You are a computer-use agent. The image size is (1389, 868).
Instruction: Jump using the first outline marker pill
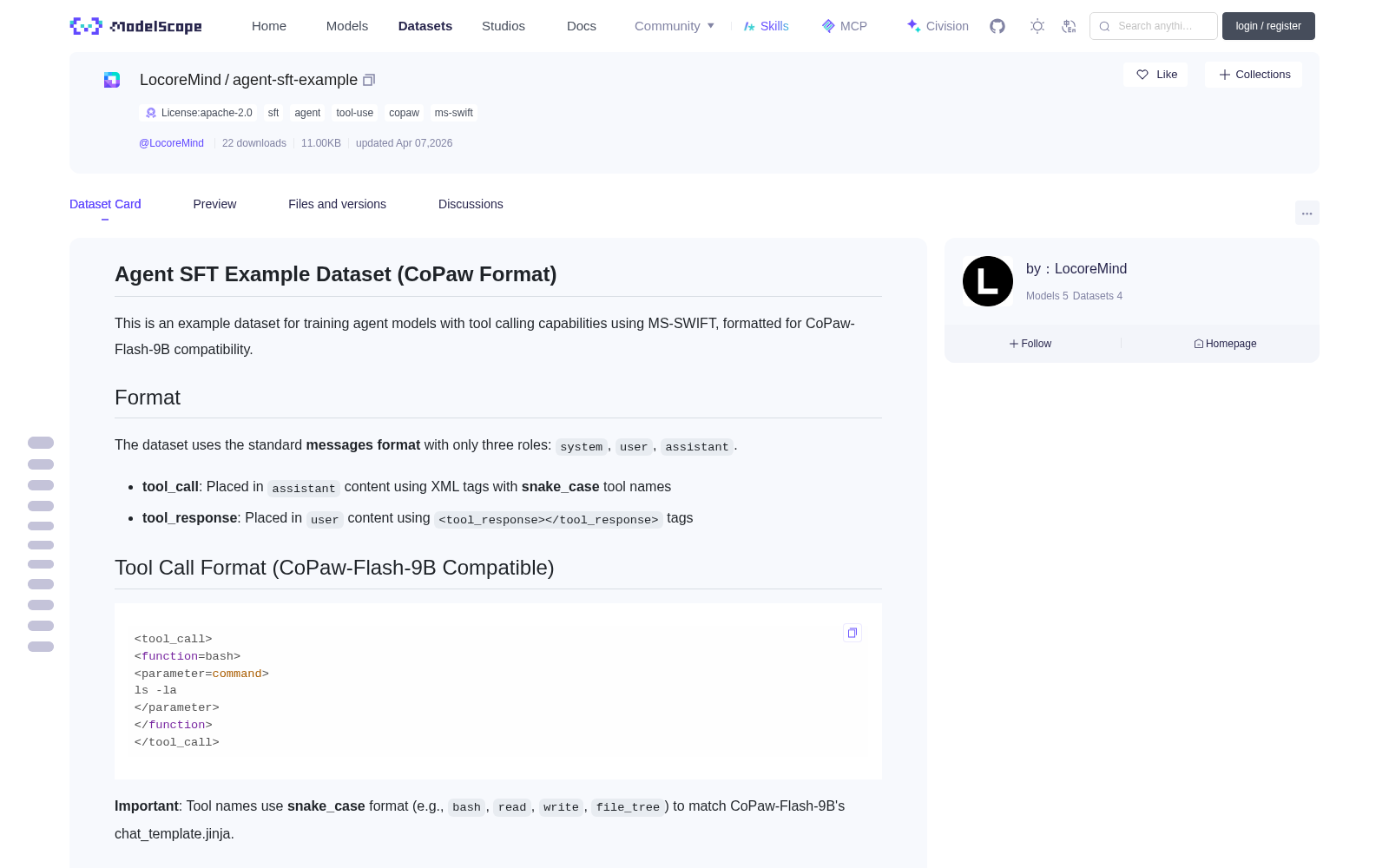click(41, 443)
